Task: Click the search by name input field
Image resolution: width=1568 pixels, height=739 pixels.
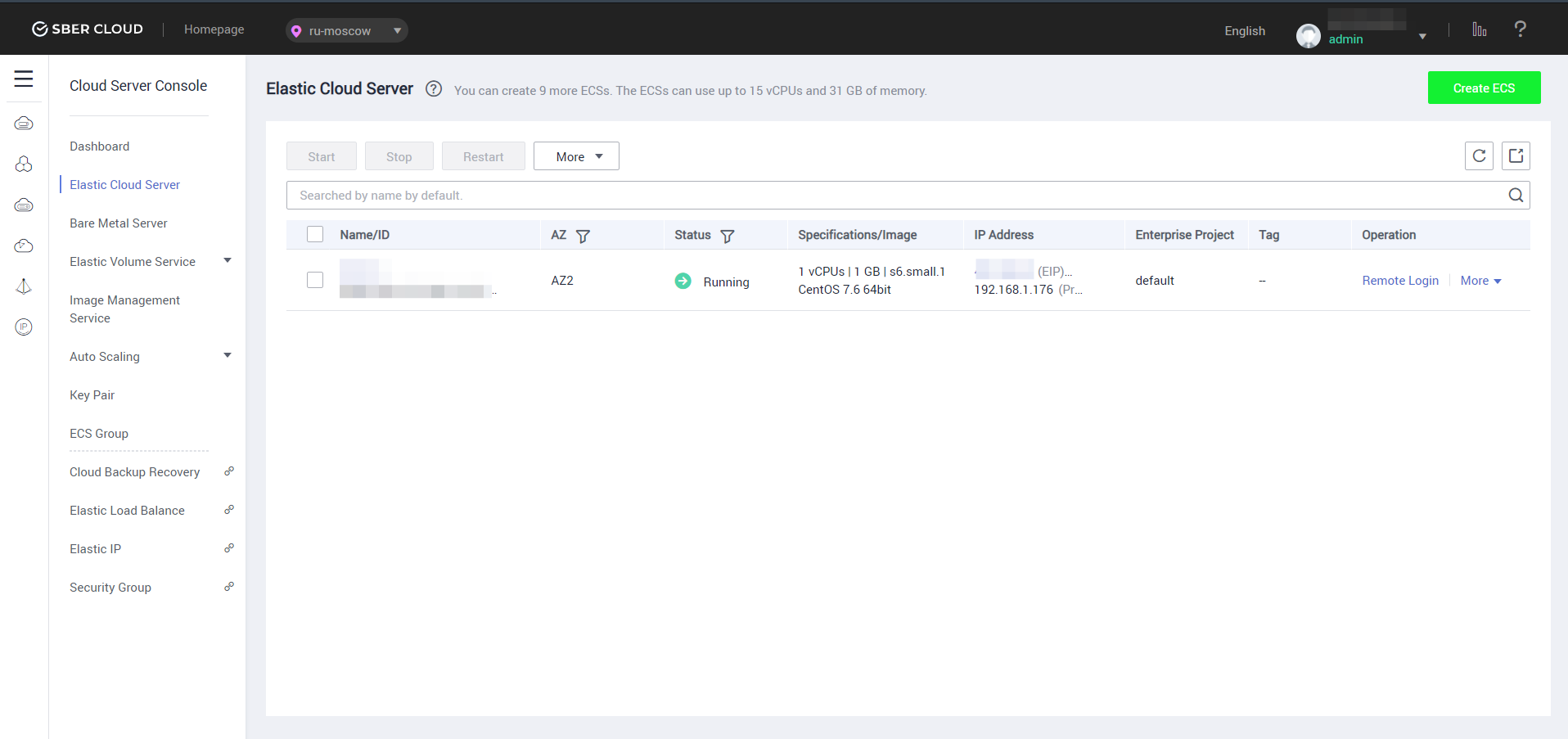Action: (x=892, y=196)
